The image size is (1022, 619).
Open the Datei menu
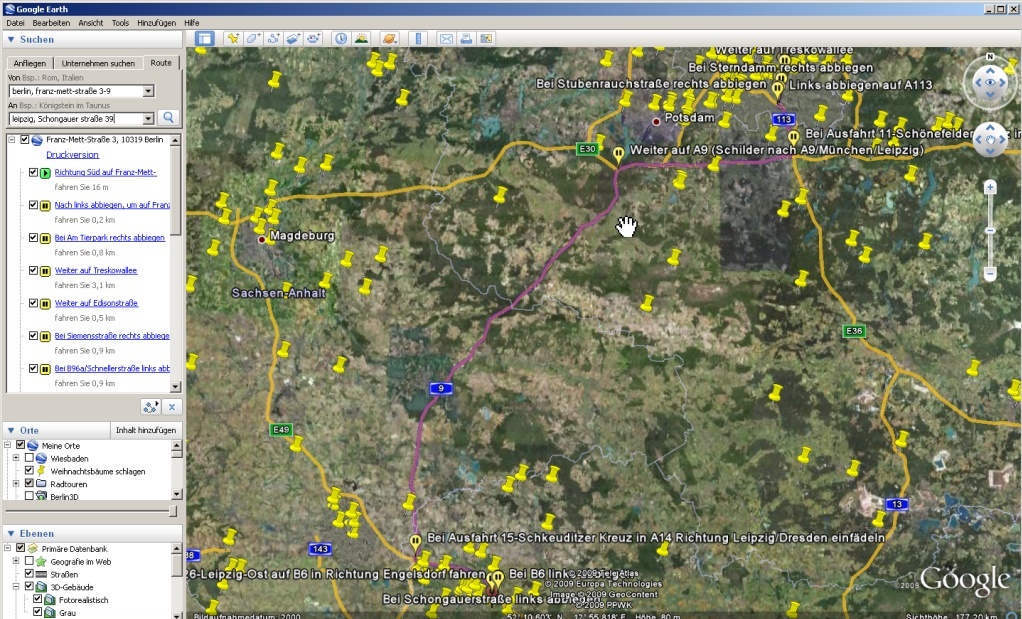(x=15, y=23)
